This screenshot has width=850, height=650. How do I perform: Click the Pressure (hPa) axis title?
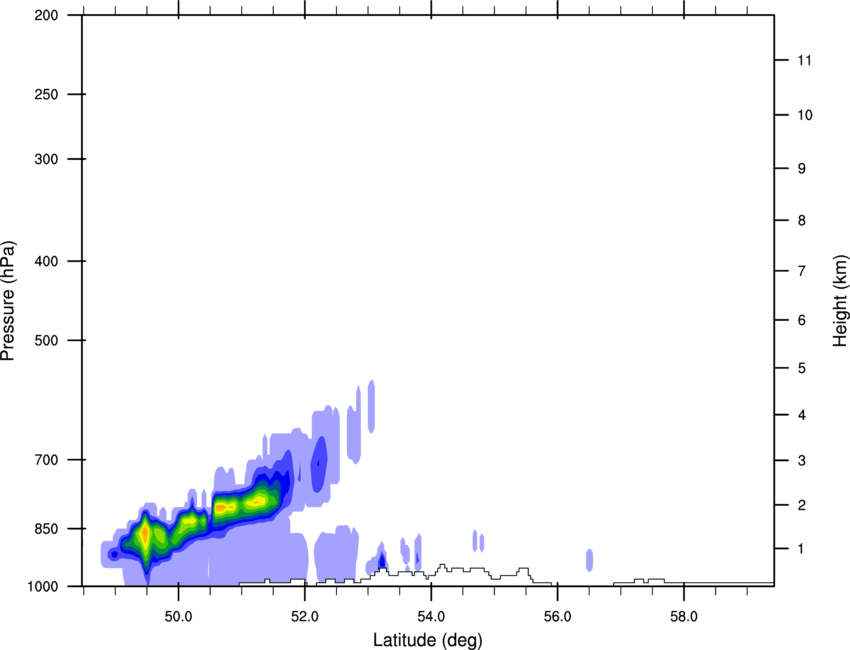(x=8, y=301)
